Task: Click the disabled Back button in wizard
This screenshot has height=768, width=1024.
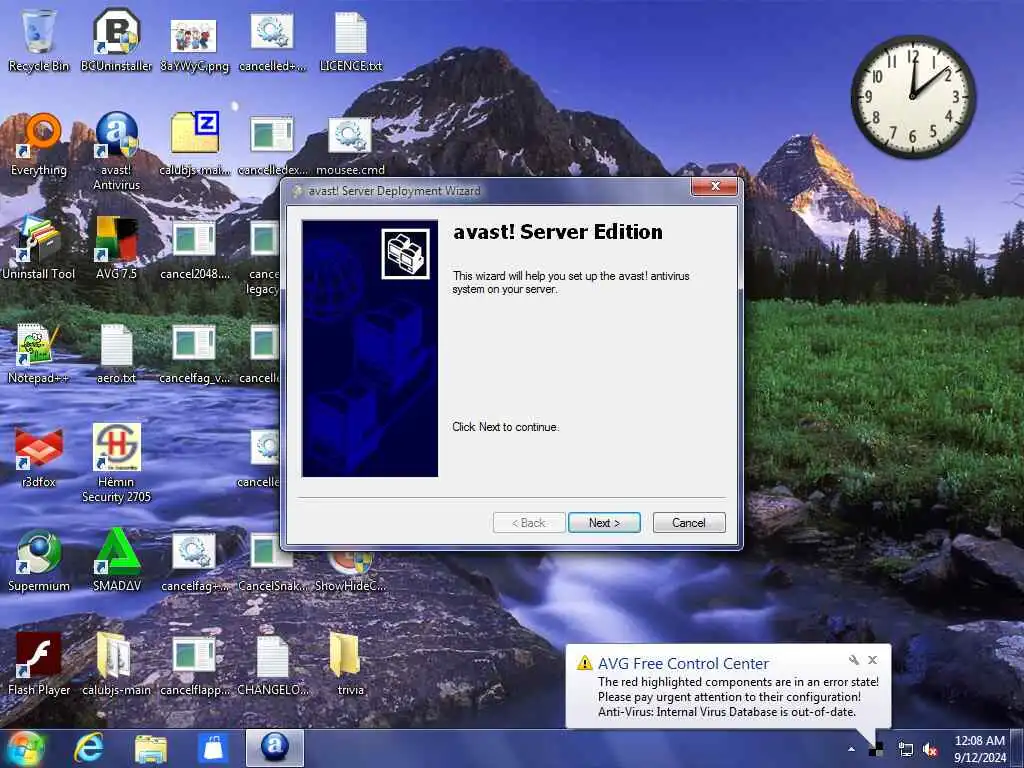Action: coord(529,522)
